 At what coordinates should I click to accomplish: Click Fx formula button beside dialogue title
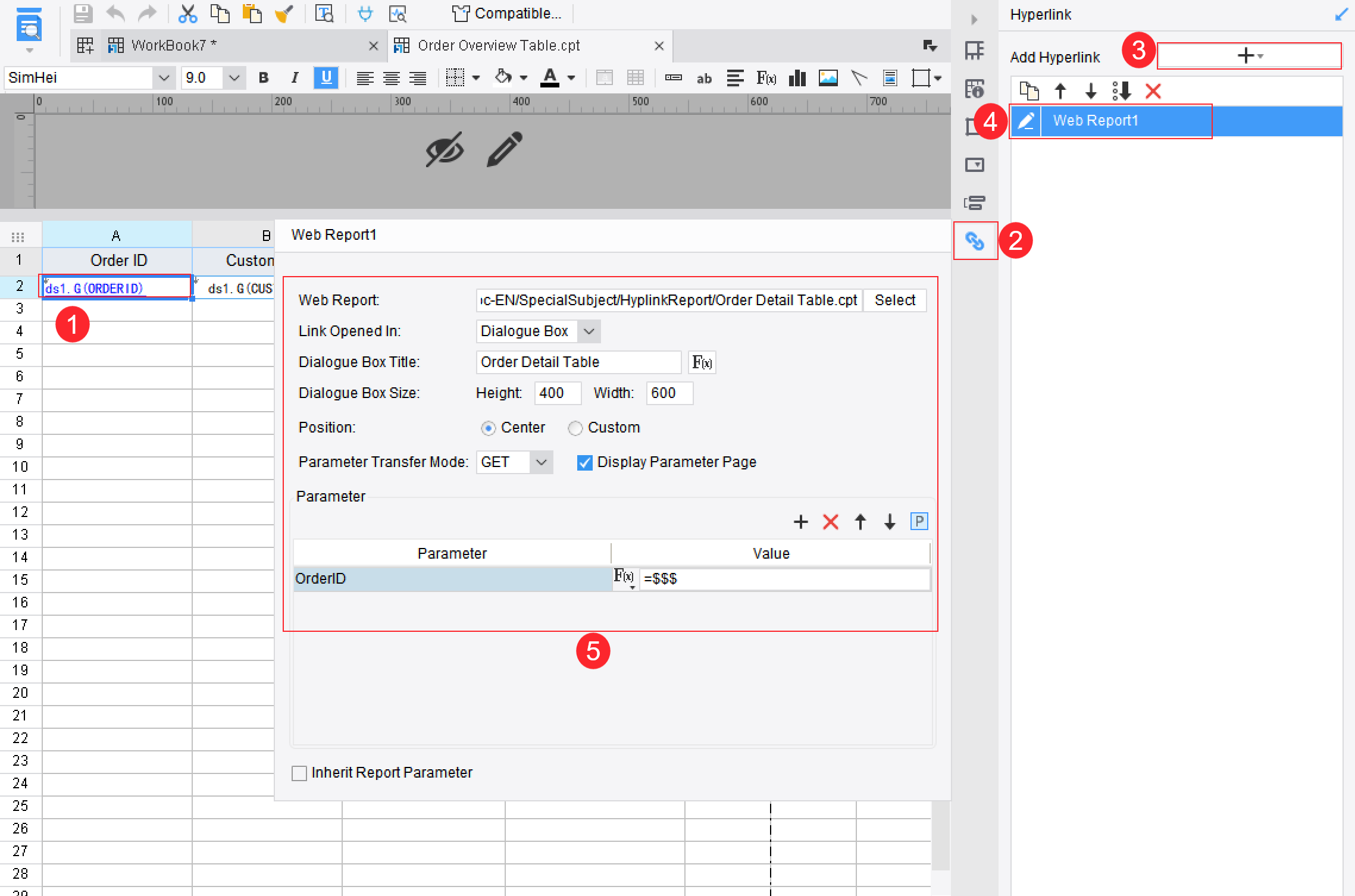click(x=702, y=362)
